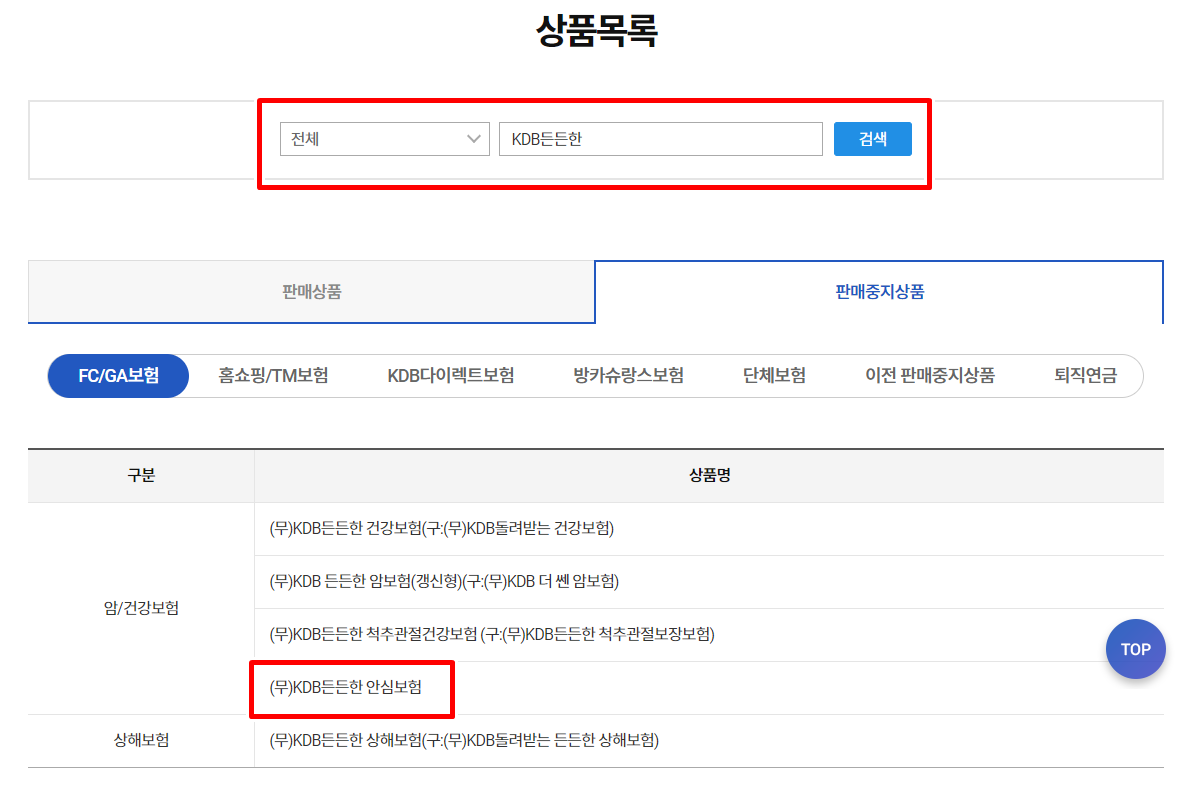Click the round TOP button
The height and width of the screenshot is (806, 1201).
pos(1136,649)
